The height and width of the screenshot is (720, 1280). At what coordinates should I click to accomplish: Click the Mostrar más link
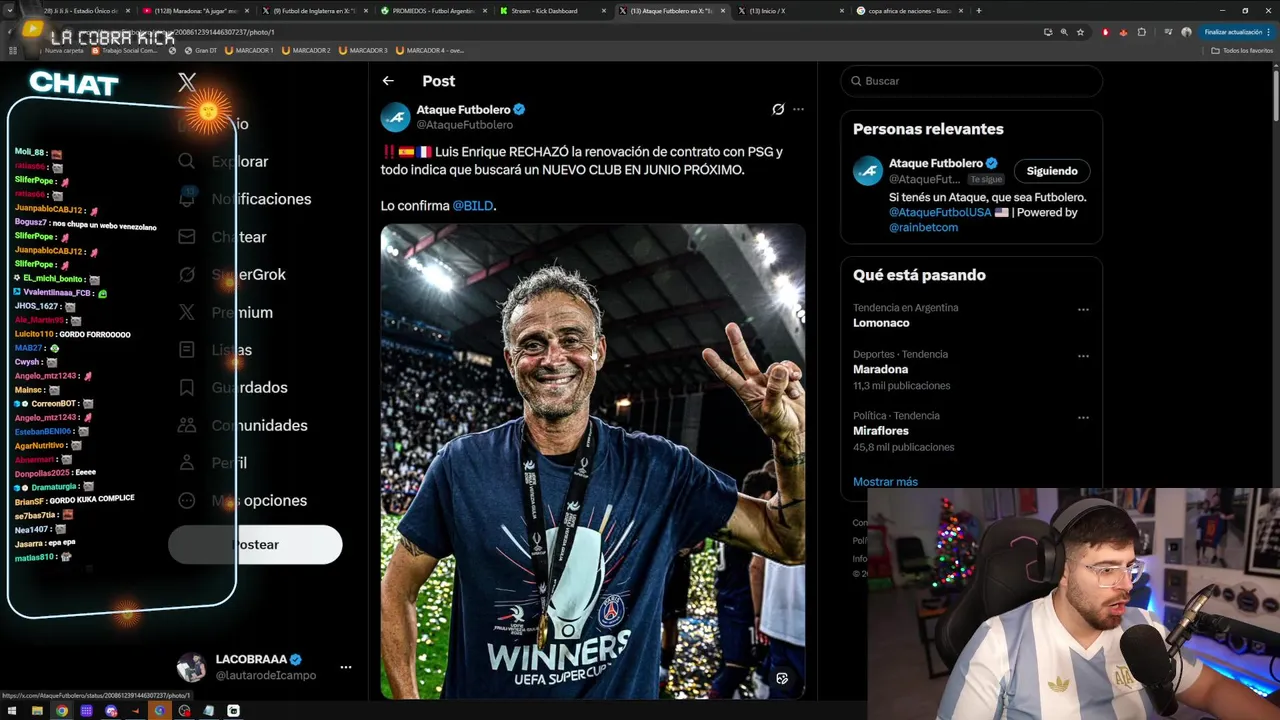coord(885,482)
